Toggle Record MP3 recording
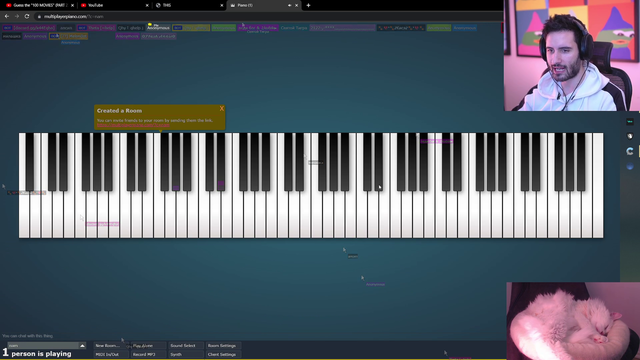 (x=148, y=354)
